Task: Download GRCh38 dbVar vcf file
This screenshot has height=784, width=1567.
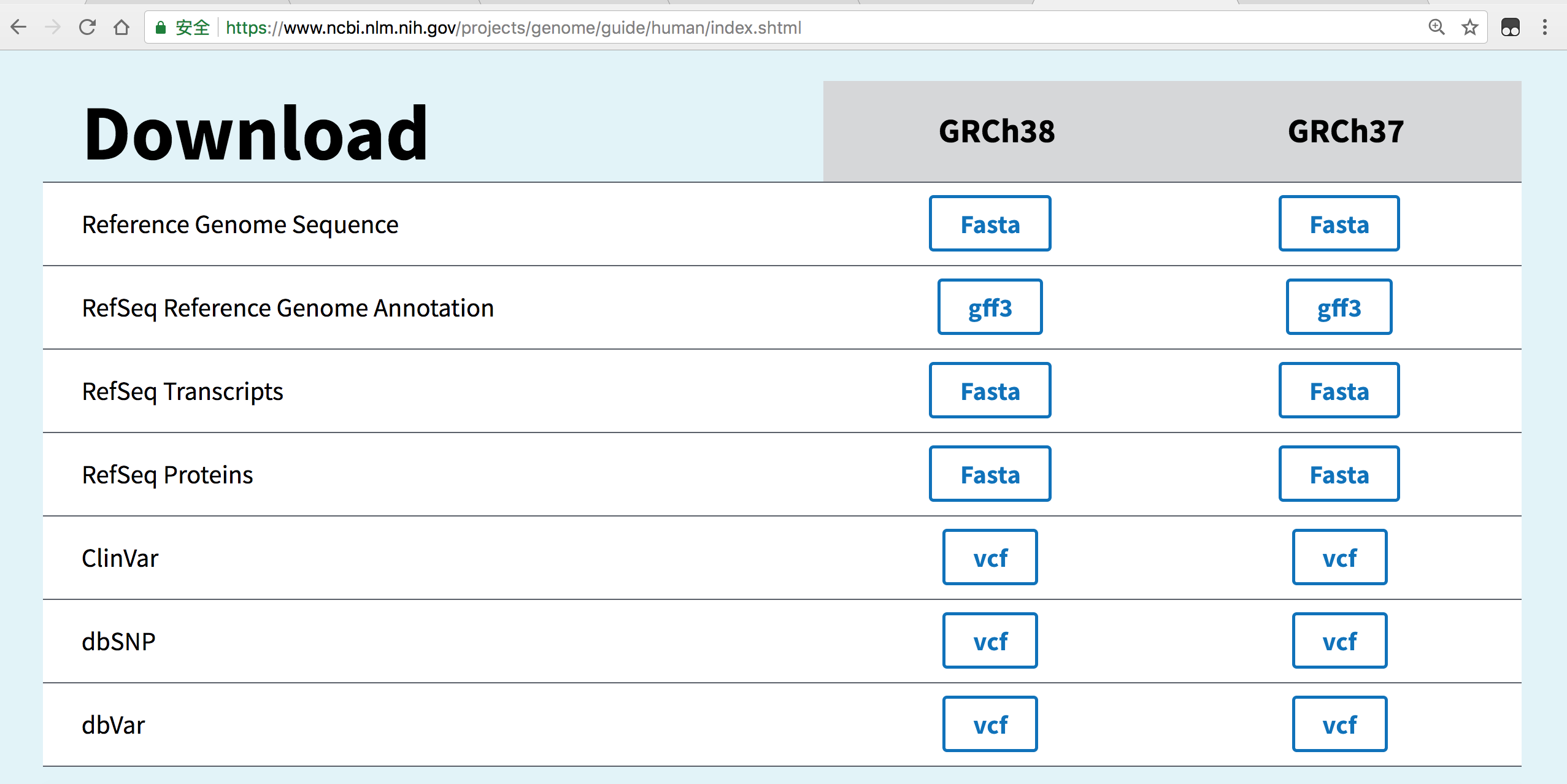Action: click(990, 724)
